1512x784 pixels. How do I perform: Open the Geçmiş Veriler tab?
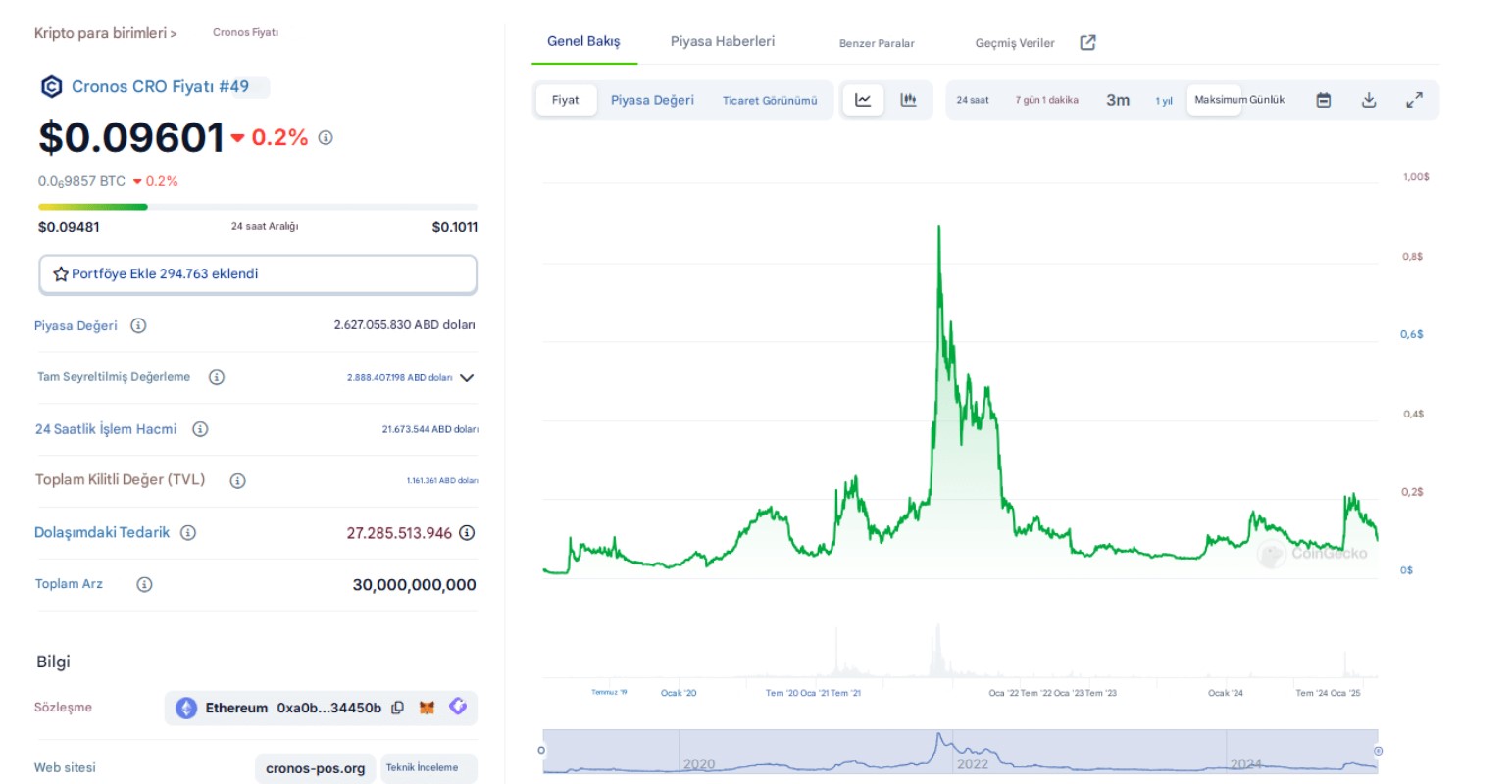pyautogui.click(x=1015, y=43)
